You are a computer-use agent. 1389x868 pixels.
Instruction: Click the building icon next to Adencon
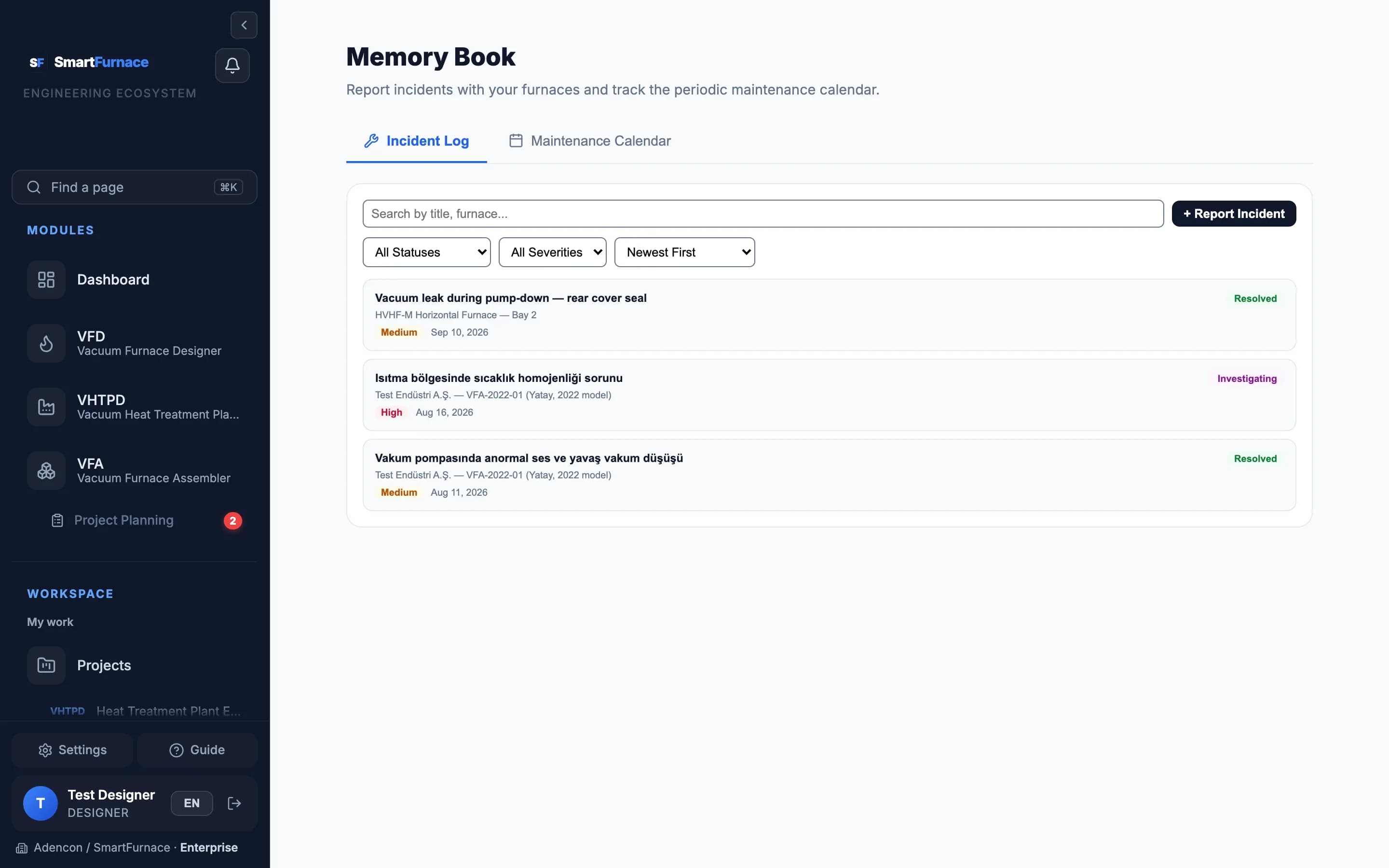[22, 848]
